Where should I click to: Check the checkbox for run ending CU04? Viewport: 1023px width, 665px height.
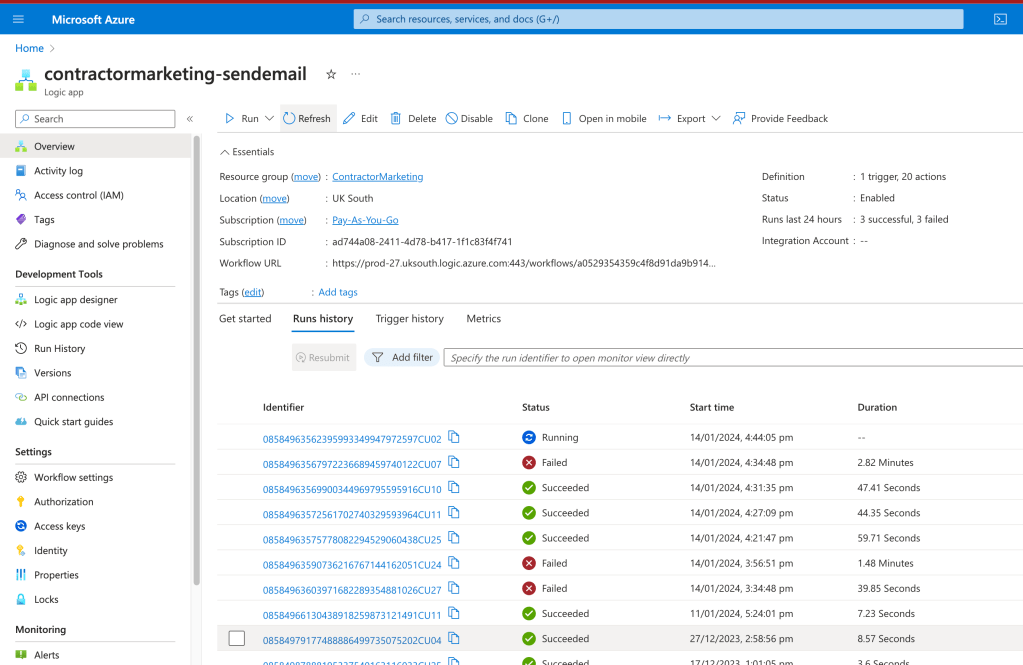(237, 638)
